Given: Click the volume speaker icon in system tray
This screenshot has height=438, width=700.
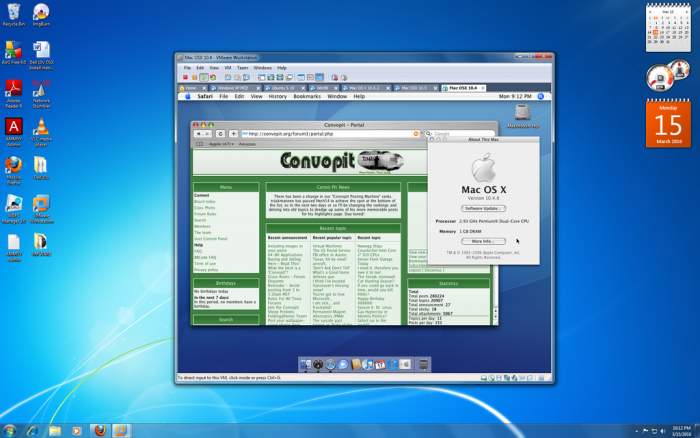Looking at the screenshot, I should [662, 431].
